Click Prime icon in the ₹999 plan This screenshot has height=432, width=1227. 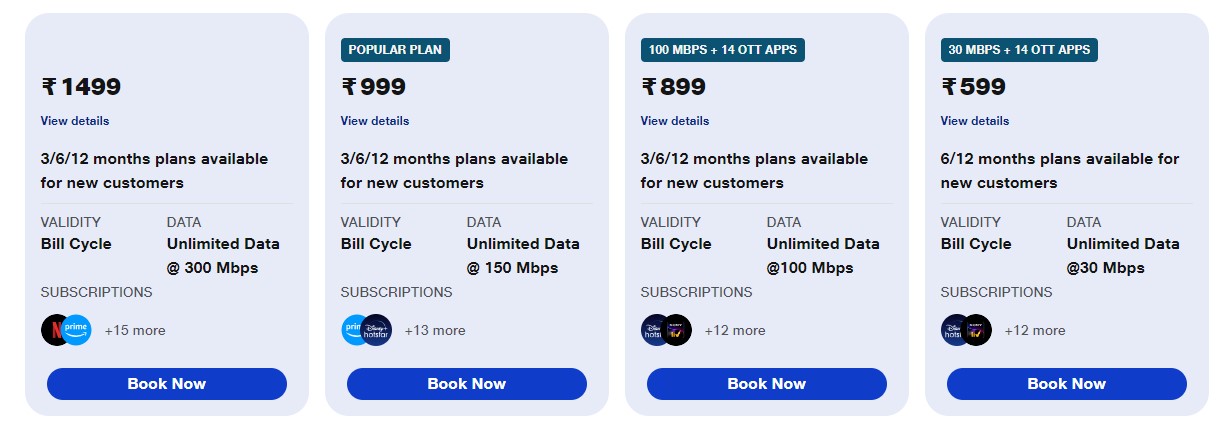(x=351, y=330)
